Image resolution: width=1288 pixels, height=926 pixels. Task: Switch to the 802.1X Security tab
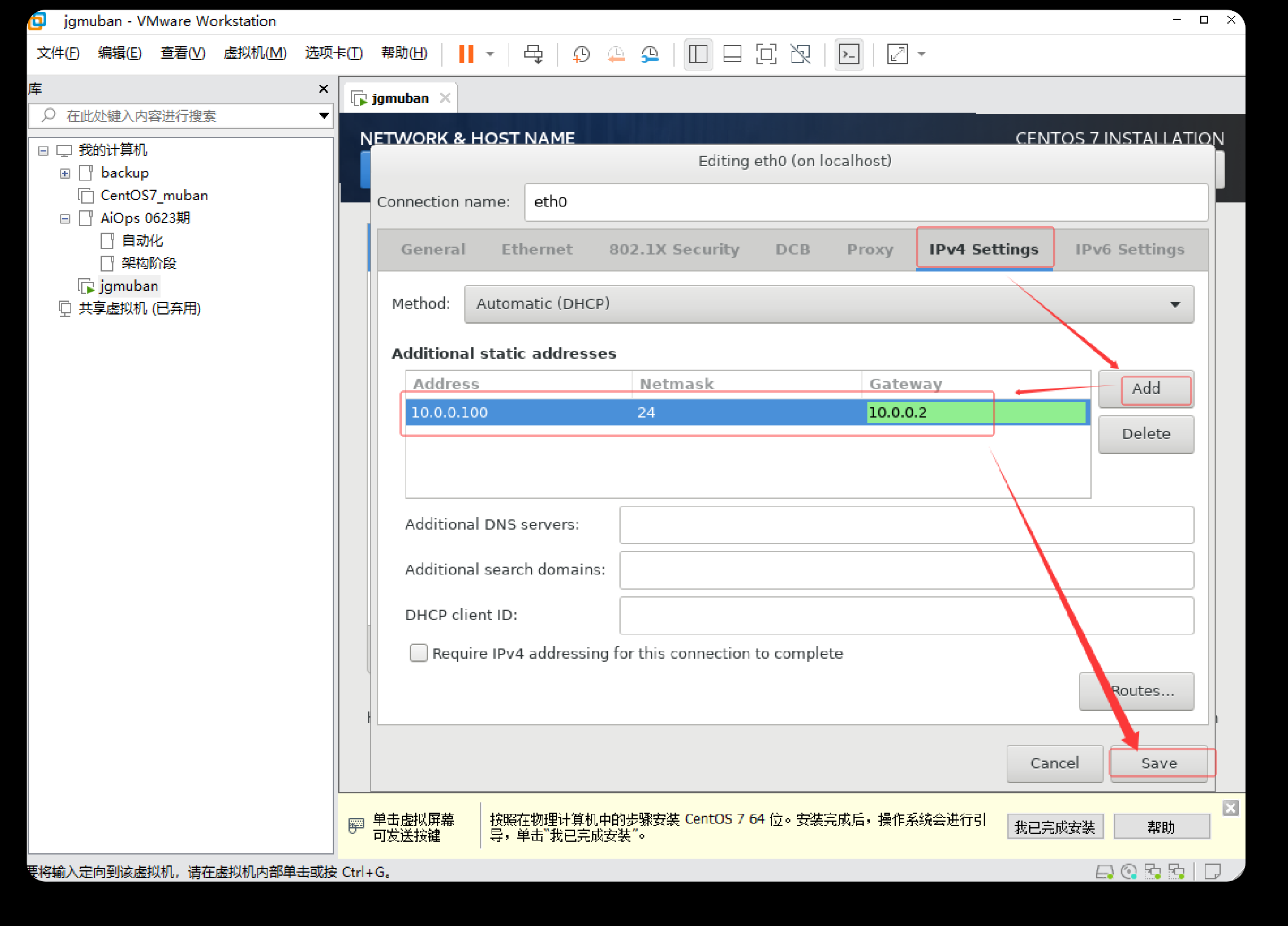pyautogui.click(x=675, y=249)
